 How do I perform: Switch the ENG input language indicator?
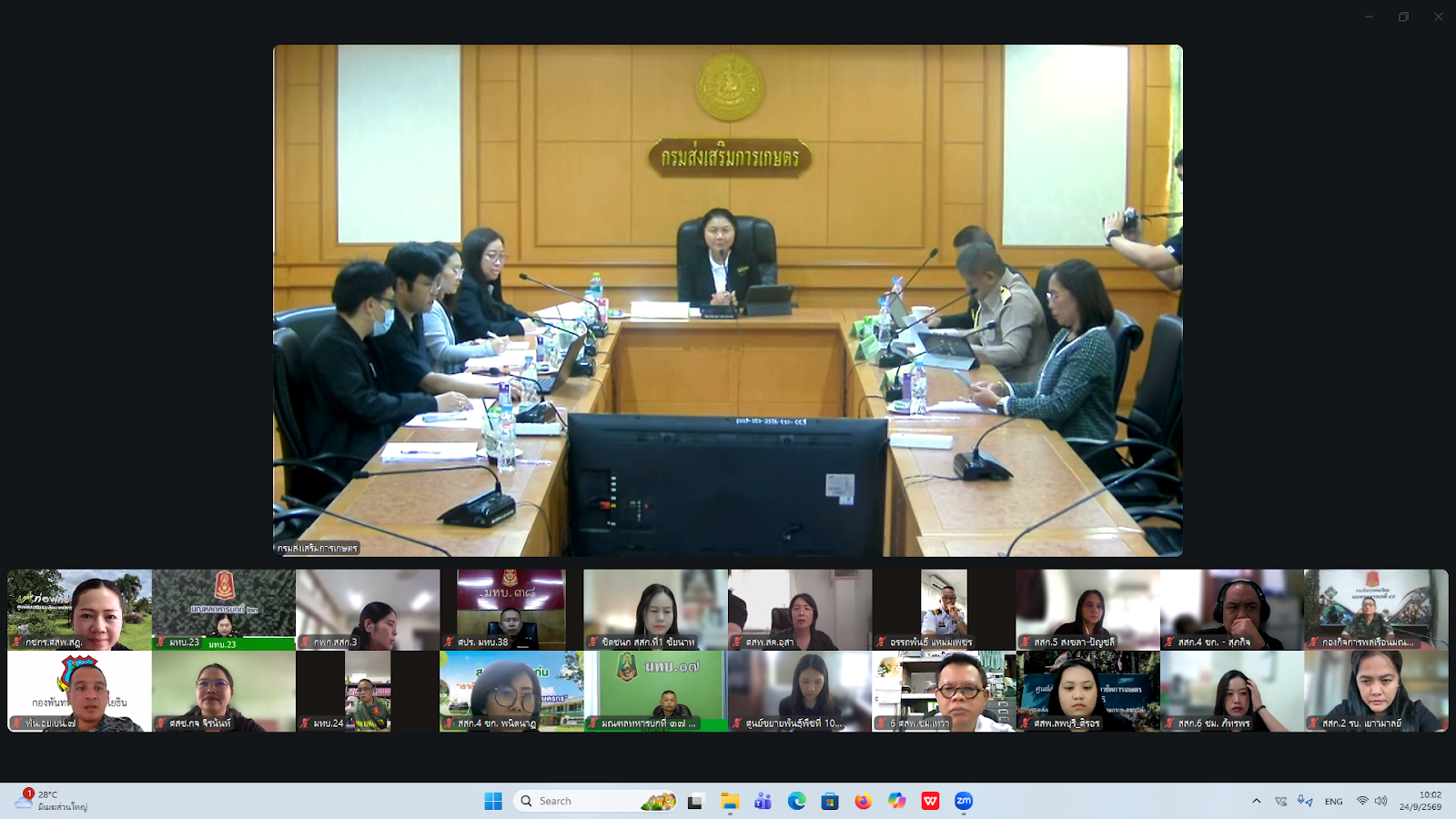(1334, 801)
